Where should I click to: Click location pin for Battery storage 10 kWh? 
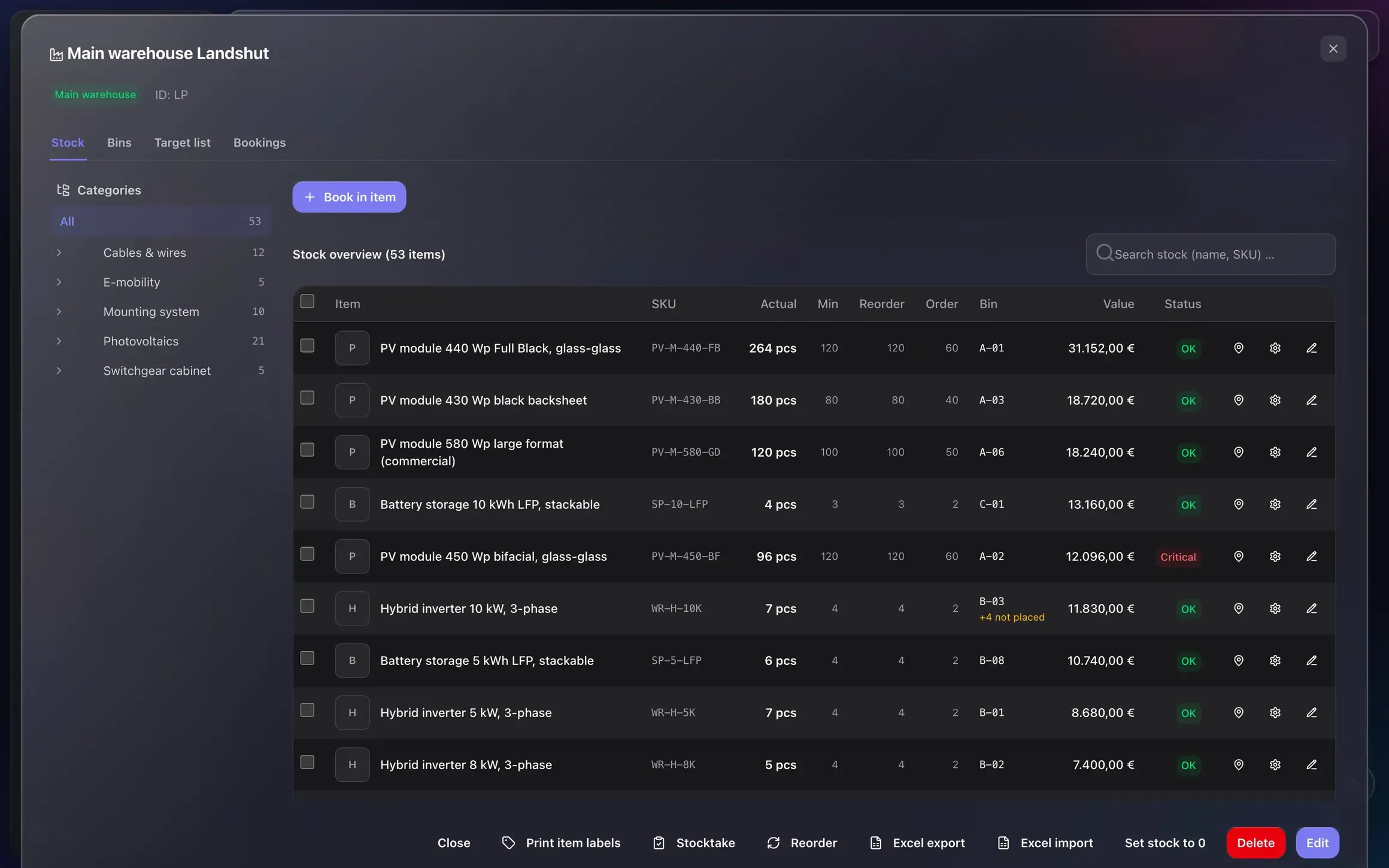[x=1239, y=504]
